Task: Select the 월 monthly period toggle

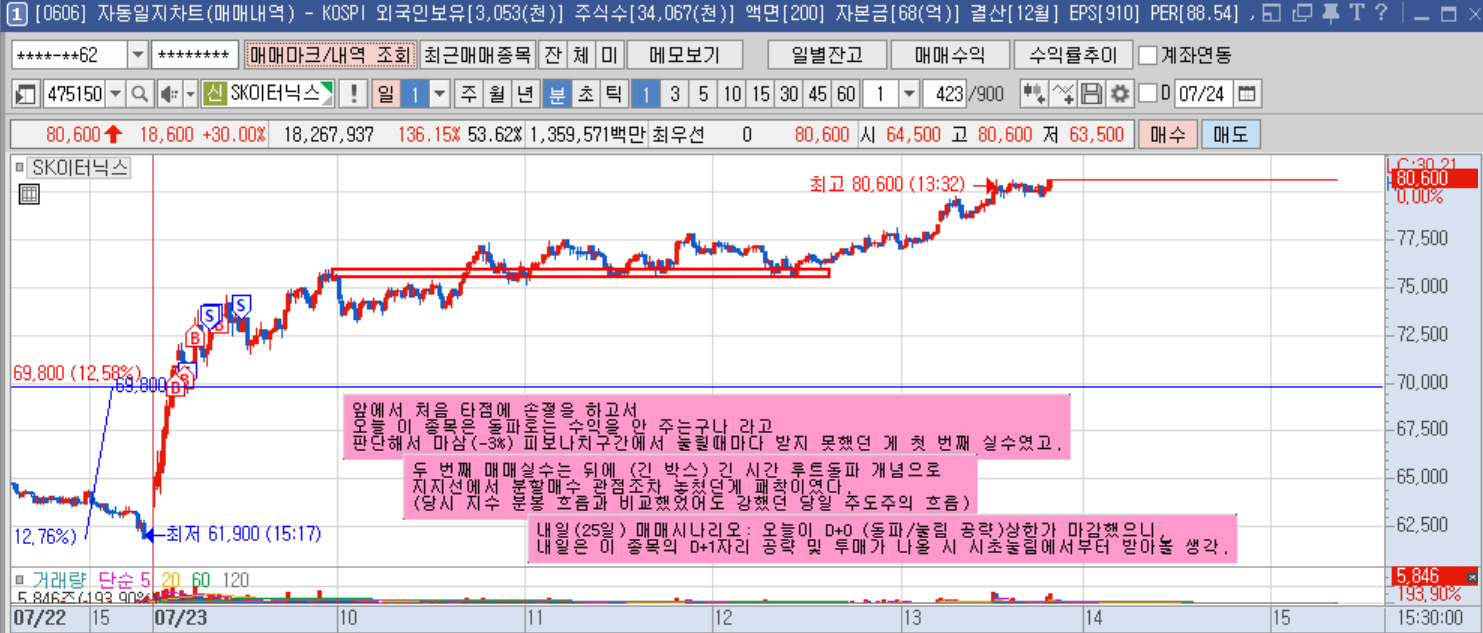Action: click(x=497, y=94)
